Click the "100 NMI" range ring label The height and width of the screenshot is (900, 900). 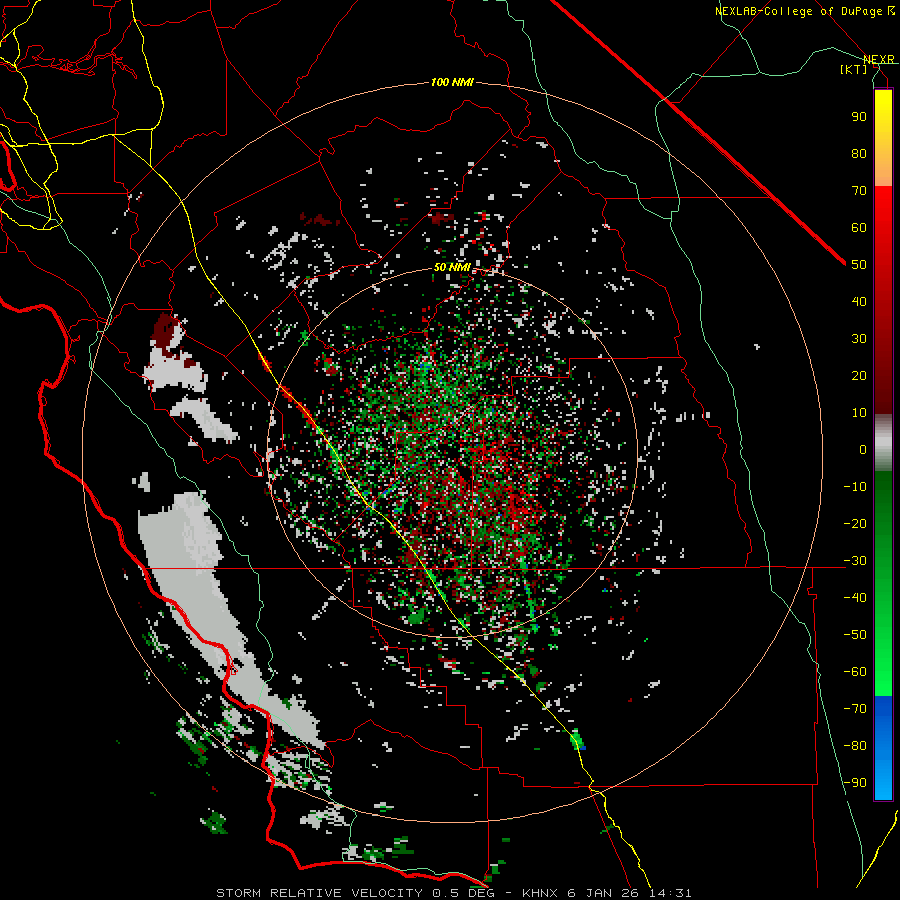pos(452,83)
